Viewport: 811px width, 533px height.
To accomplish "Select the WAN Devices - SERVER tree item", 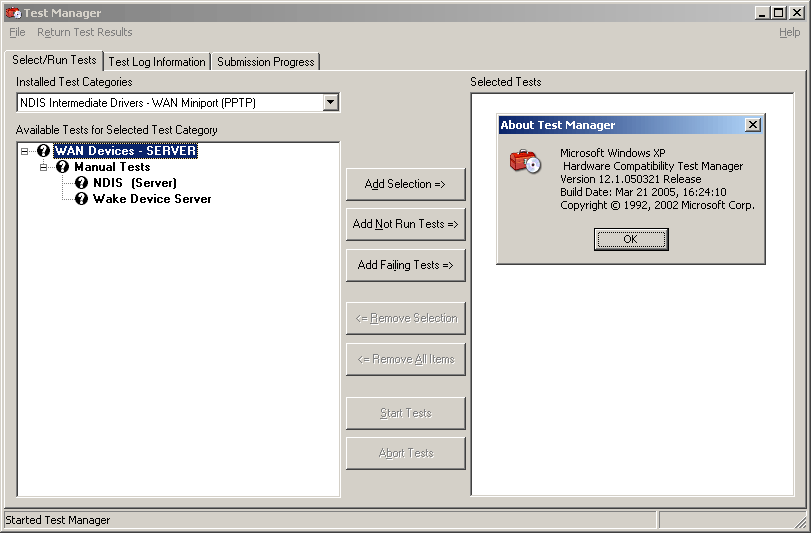I will pos(125,151).
